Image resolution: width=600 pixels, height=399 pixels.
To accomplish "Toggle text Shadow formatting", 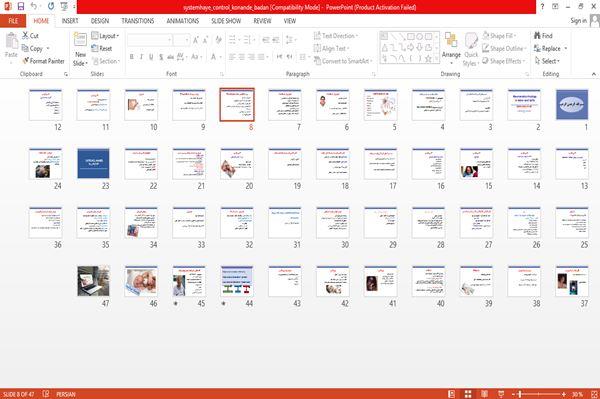I will click(x=161, y=57).
